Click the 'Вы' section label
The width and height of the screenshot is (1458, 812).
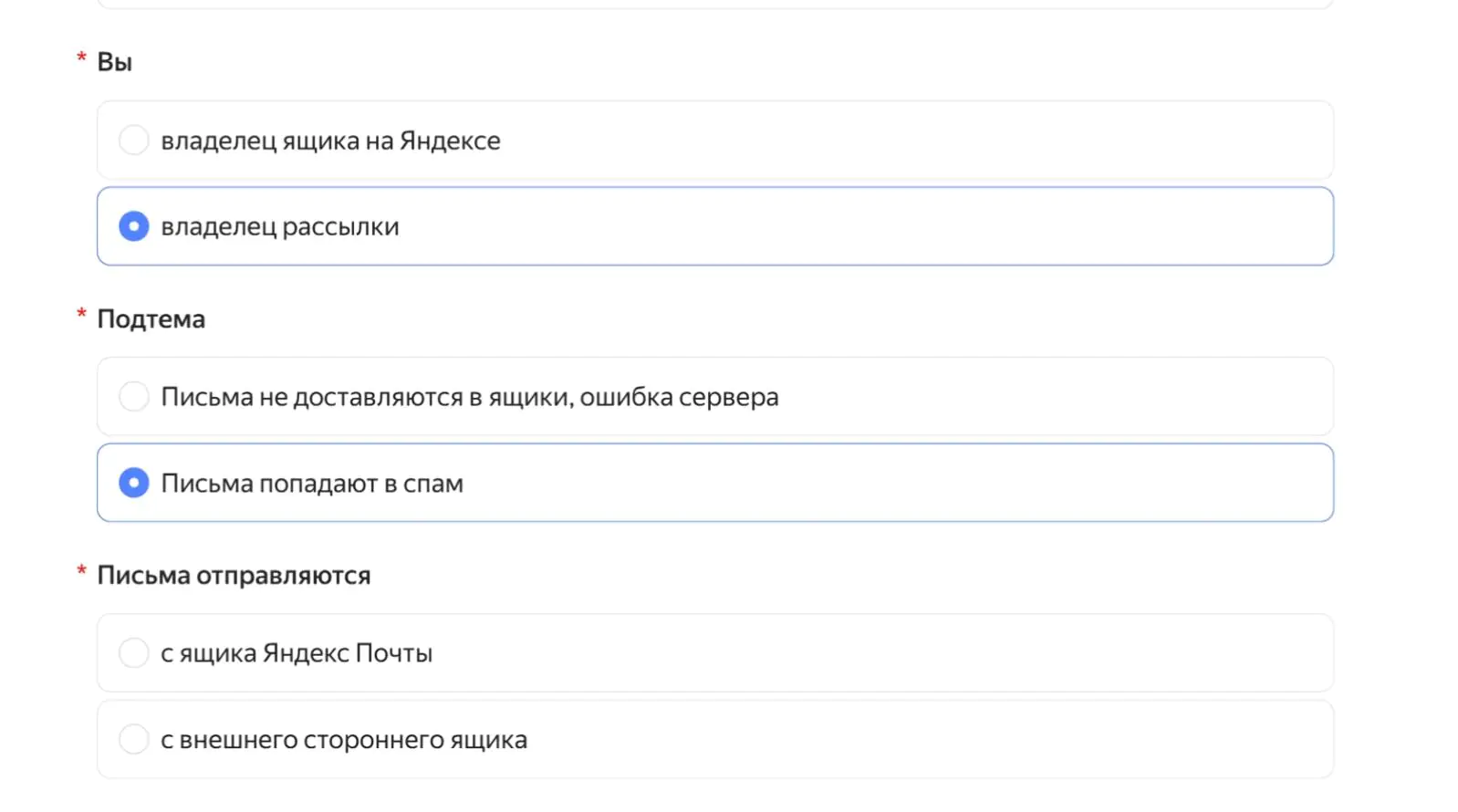tap(115, 62)
